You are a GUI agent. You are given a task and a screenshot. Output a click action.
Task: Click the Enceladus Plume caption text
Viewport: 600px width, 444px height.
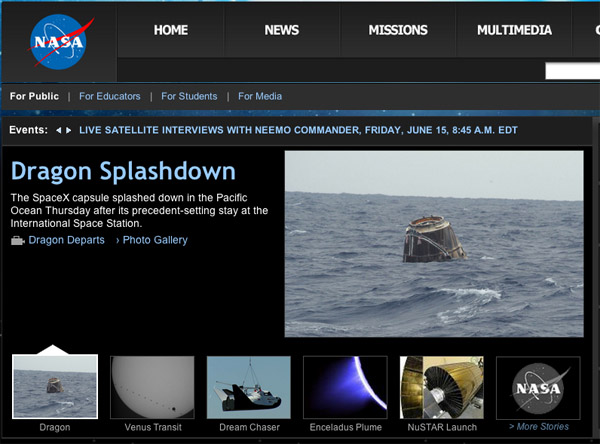346,427
